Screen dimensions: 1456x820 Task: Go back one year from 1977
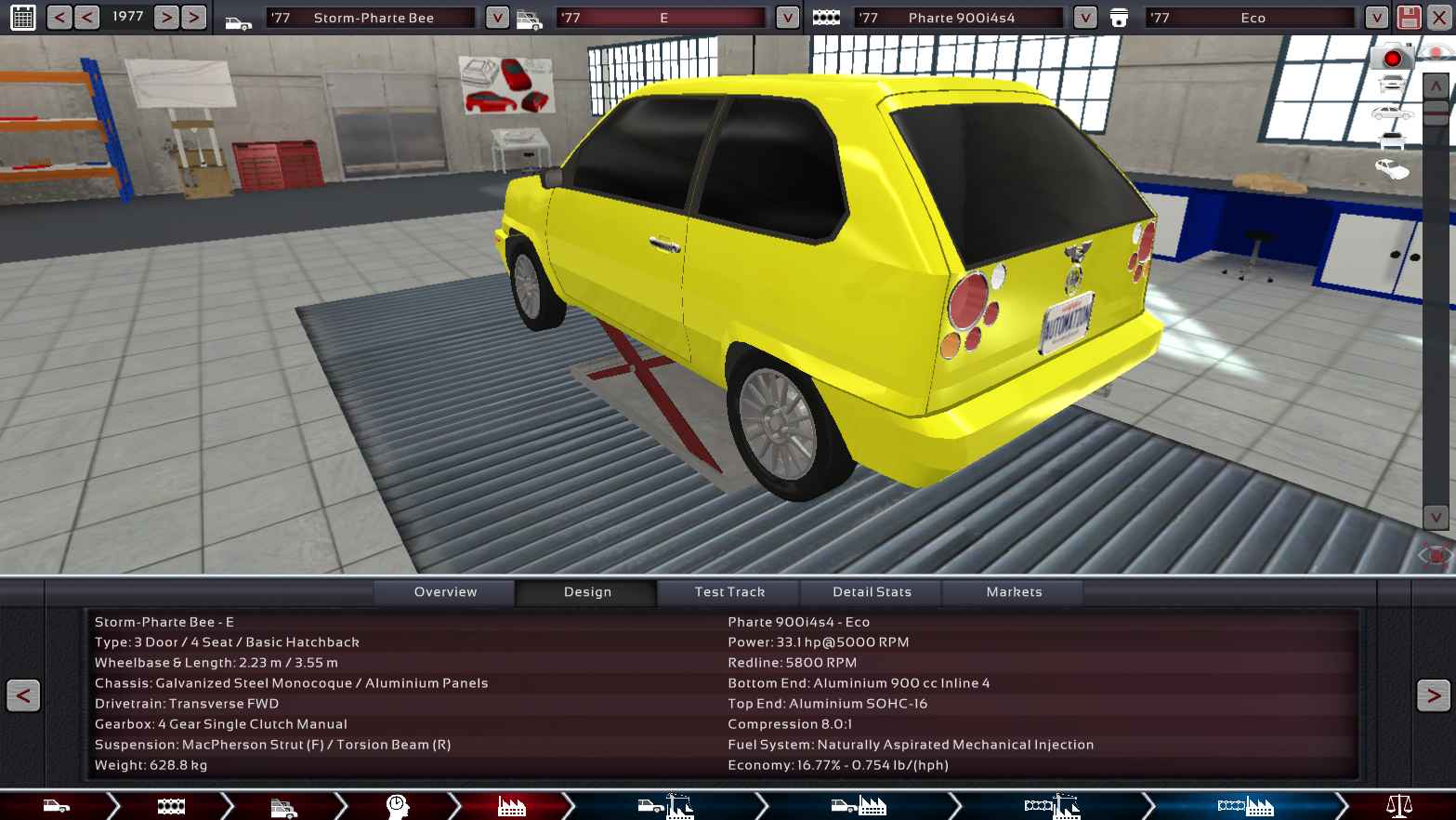(x=87, y=17)
